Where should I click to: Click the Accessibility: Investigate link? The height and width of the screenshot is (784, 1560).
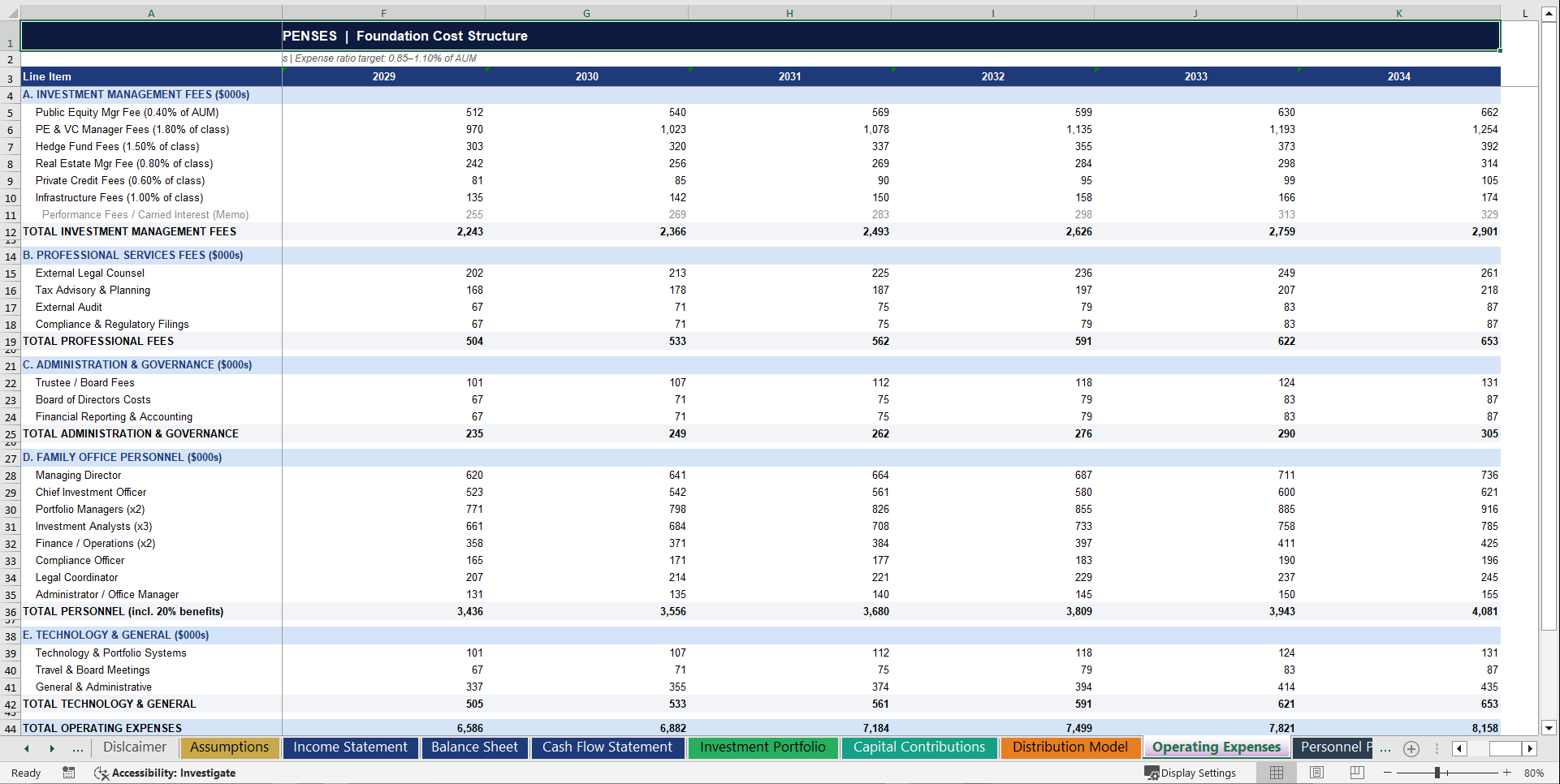175,773
